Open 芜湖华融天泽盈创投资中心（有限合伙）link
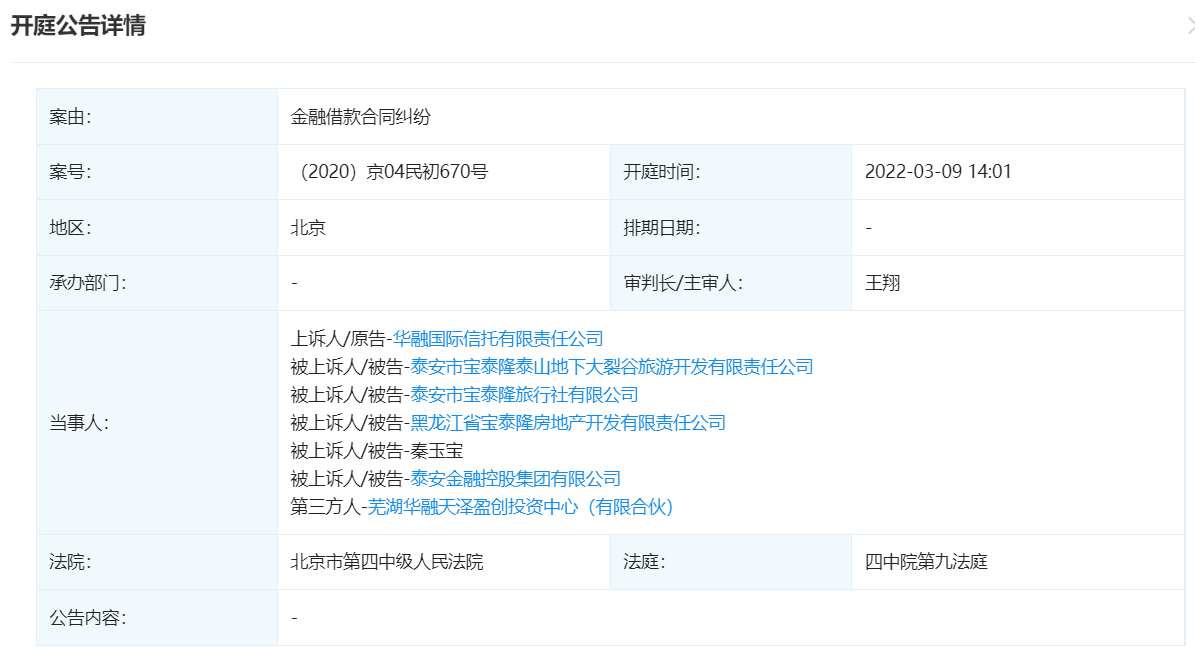1195x651 pixels. [x=521, y=507]
